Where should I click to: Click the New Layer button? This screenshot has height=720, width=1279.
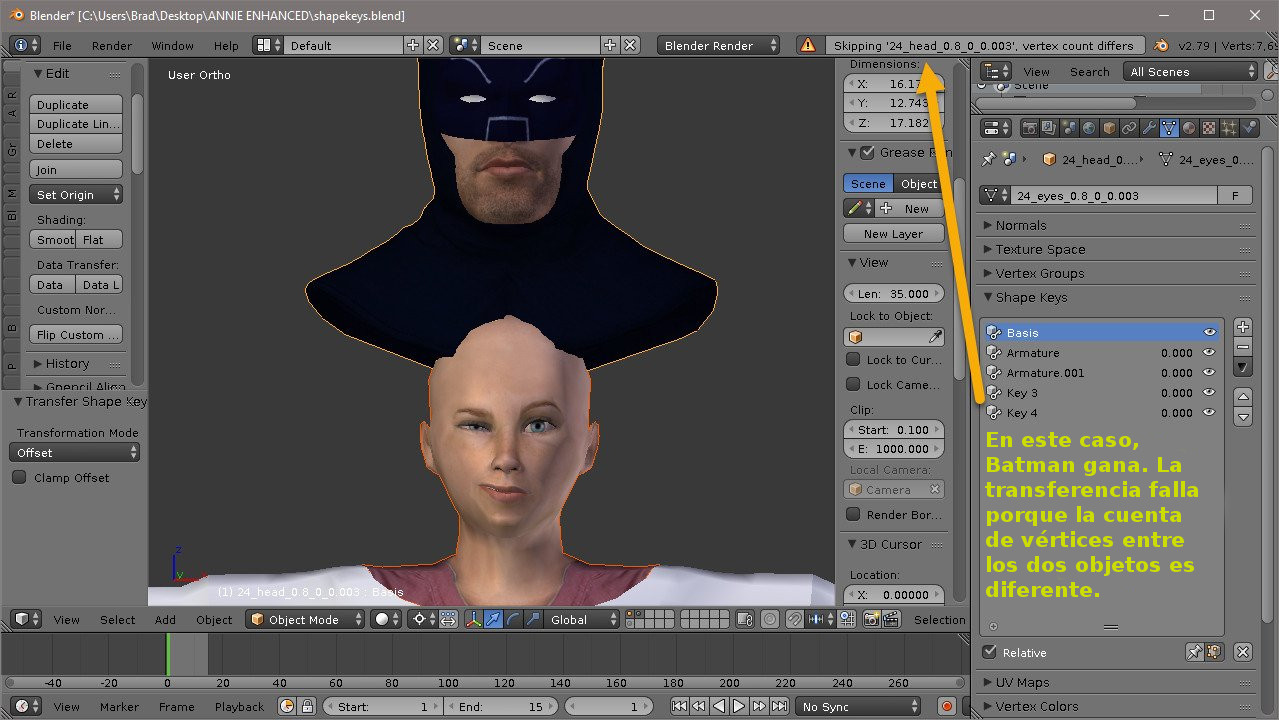(x=893, y=234)
